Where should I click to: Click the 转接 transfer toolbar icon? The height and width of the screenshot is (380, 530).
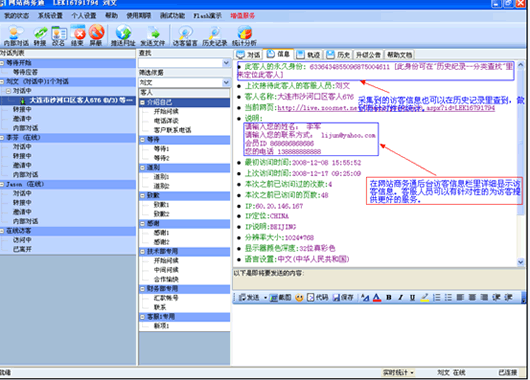[x=40, y=36]
